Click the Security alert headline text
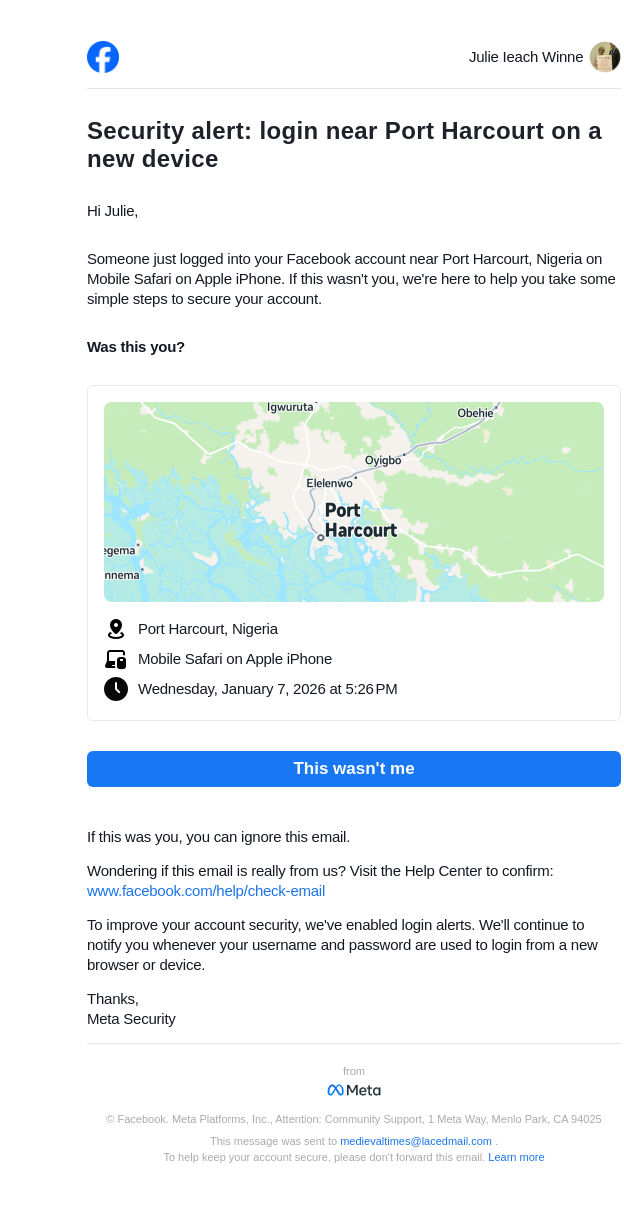Image resolution: width=624 pixels, height=1213 pixels. (344, 145)
